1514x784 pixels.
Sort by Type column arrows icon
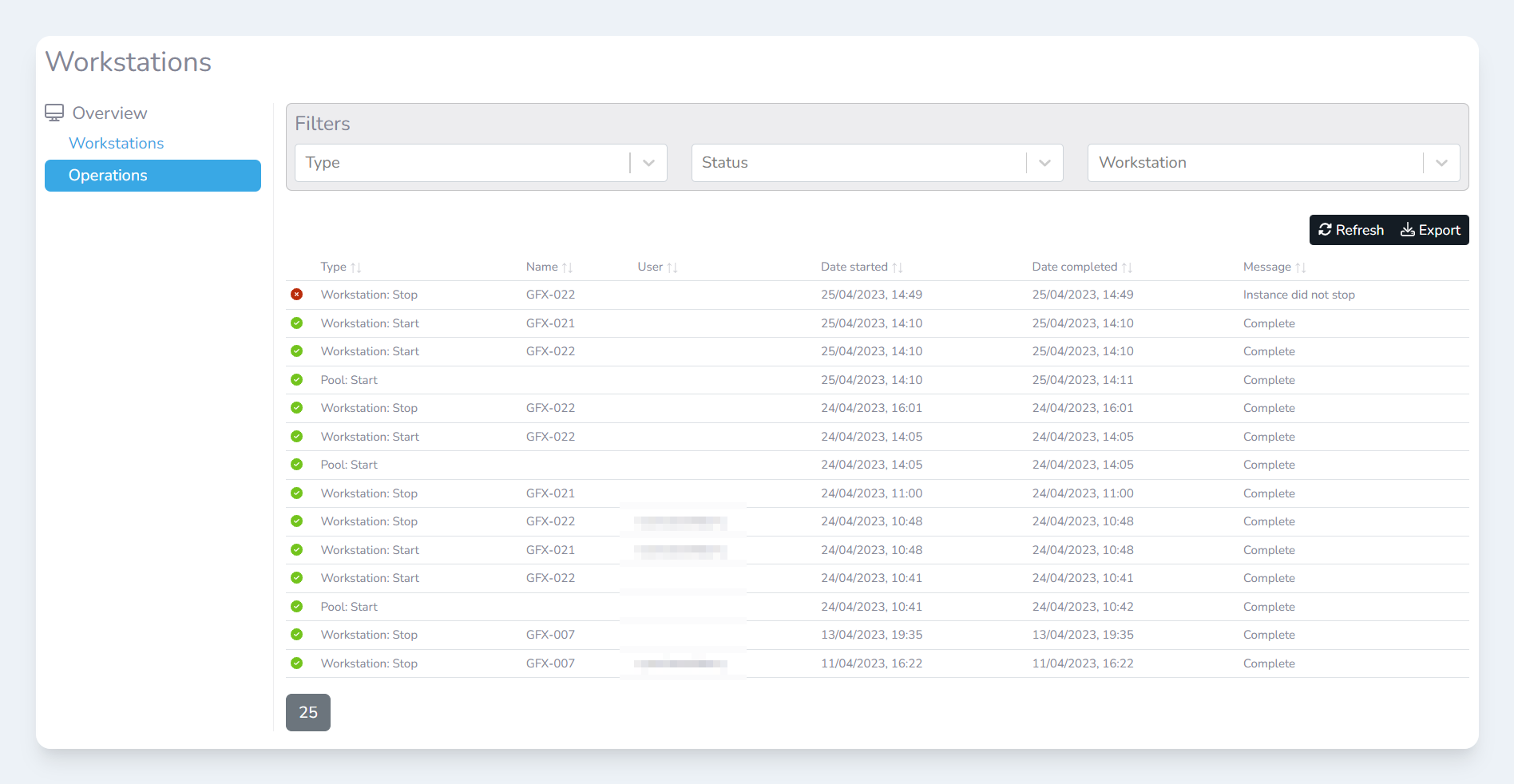(x=356, y=267)
